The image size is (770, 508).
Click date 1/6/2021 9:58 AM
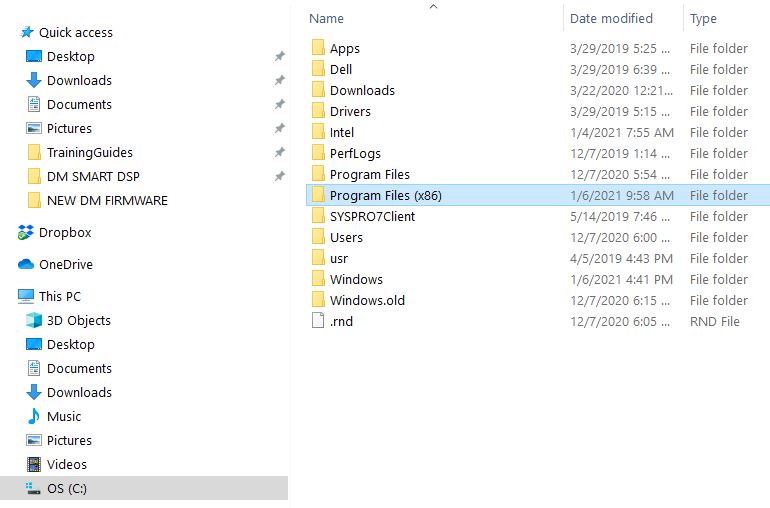[622, 196]
